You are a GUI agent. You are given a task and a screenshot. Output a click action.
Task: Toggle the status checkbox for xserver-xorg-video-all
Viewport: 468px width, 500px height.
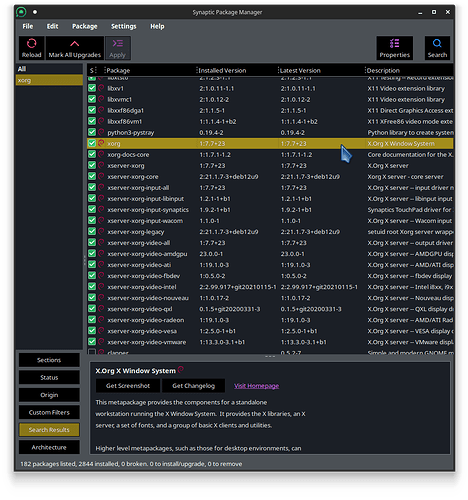click(x=92, y=243)
